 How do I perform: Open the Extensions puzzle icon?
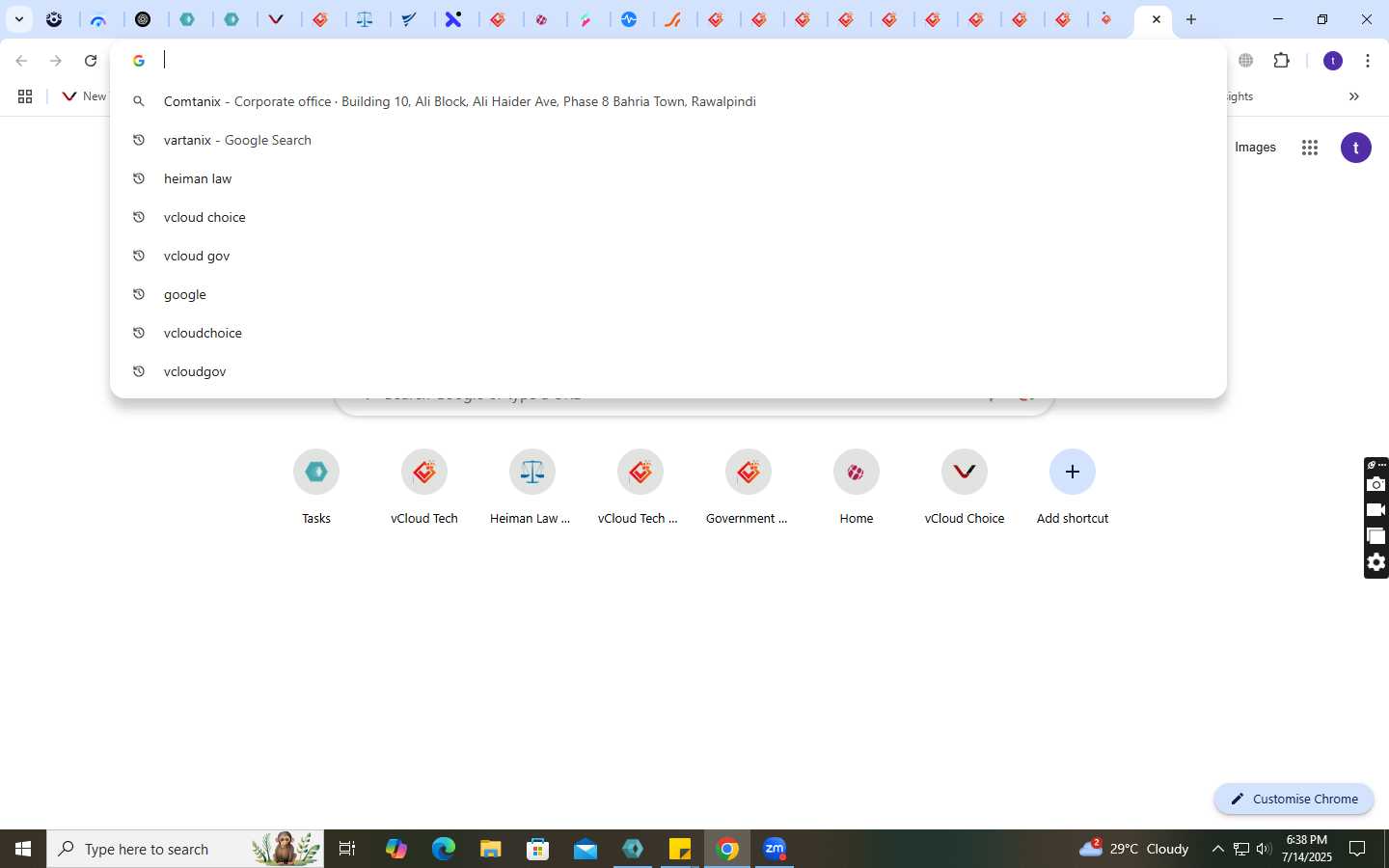[1281, 61]
